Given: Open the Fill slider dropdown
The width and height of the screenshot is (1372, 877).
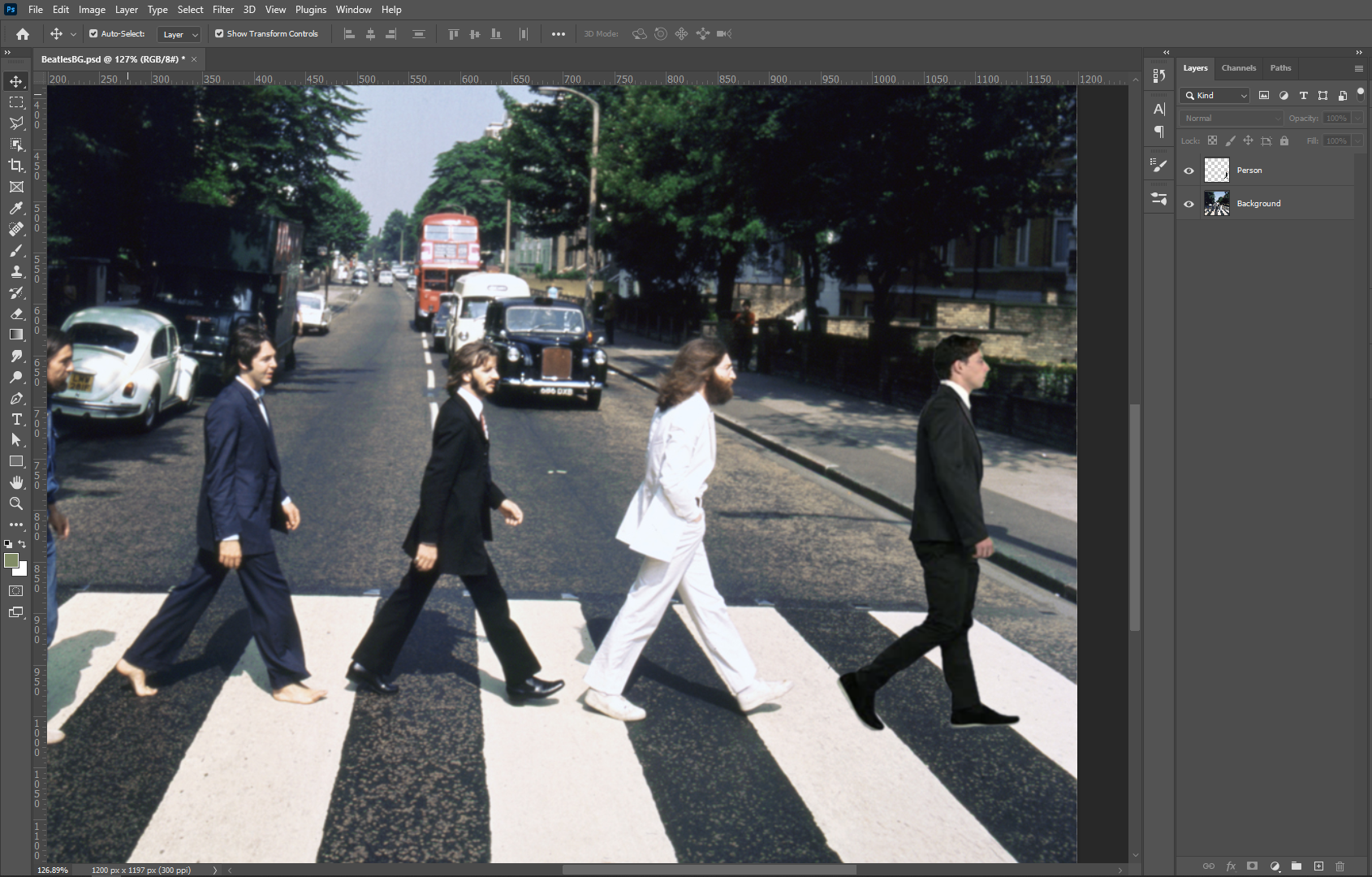Looking at the screenshot, I should pos(1357,140).
